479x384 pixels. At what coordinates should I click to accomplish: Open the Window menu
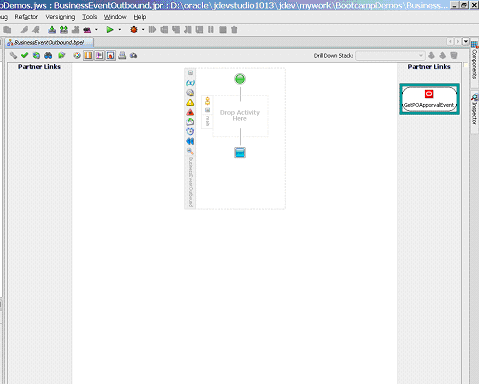click(x=115, y=17)
